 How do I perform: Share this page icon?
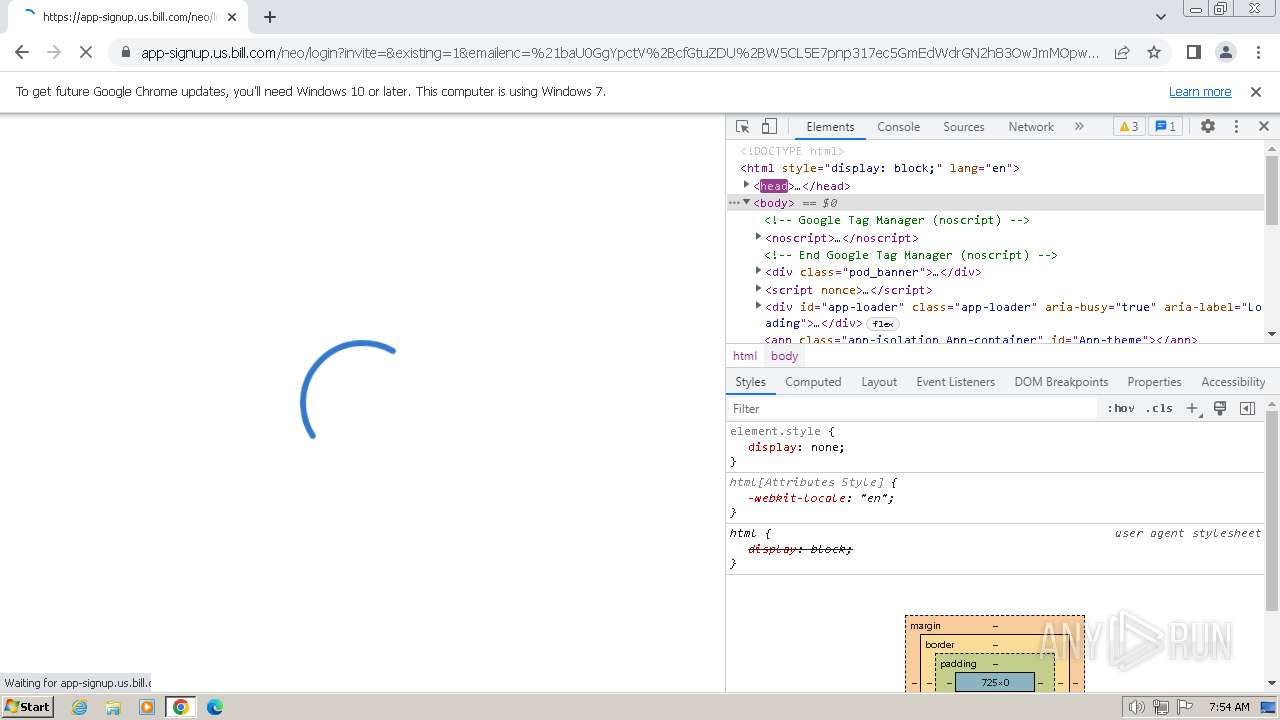coord(1122,53)
